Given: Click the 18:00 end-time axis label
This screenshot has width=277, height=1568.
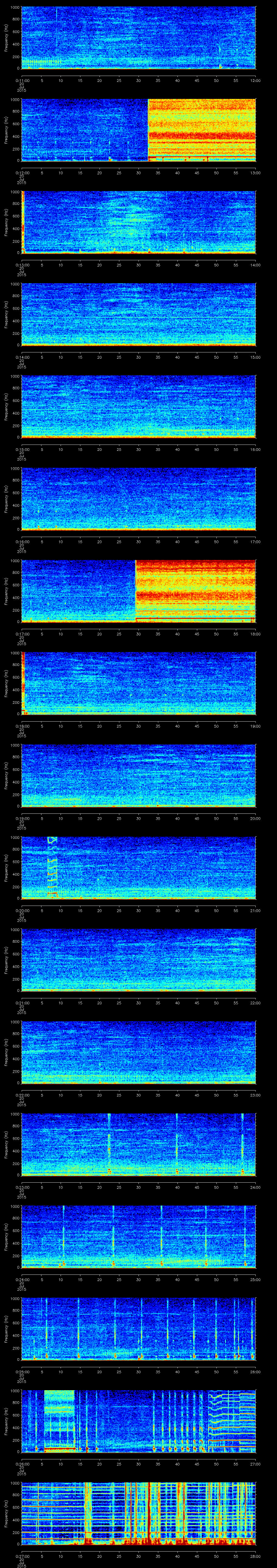Looking at the screenshot, I should (x=255, y=634).
